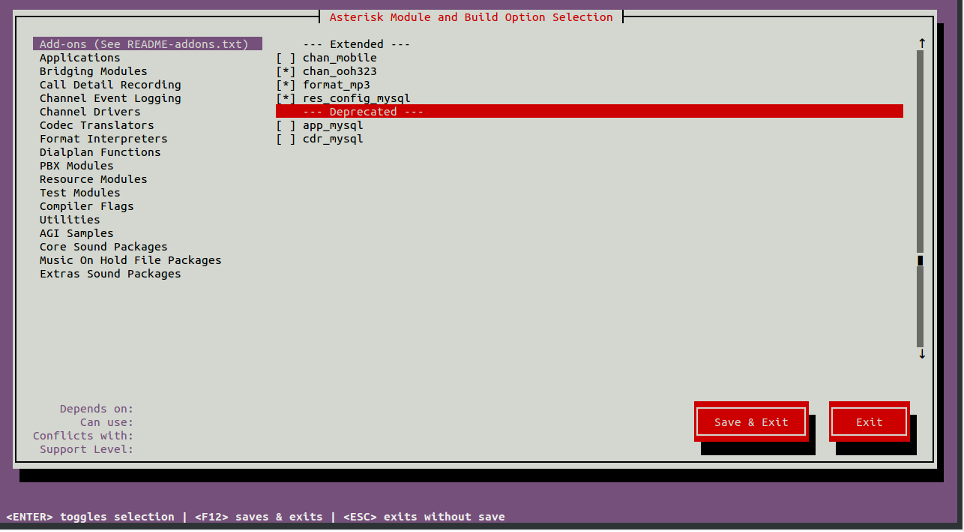Viewport: 964px width, 532px height.
Task: Open the Applications category
Action: pyautogui.click(x=80, y=57)
